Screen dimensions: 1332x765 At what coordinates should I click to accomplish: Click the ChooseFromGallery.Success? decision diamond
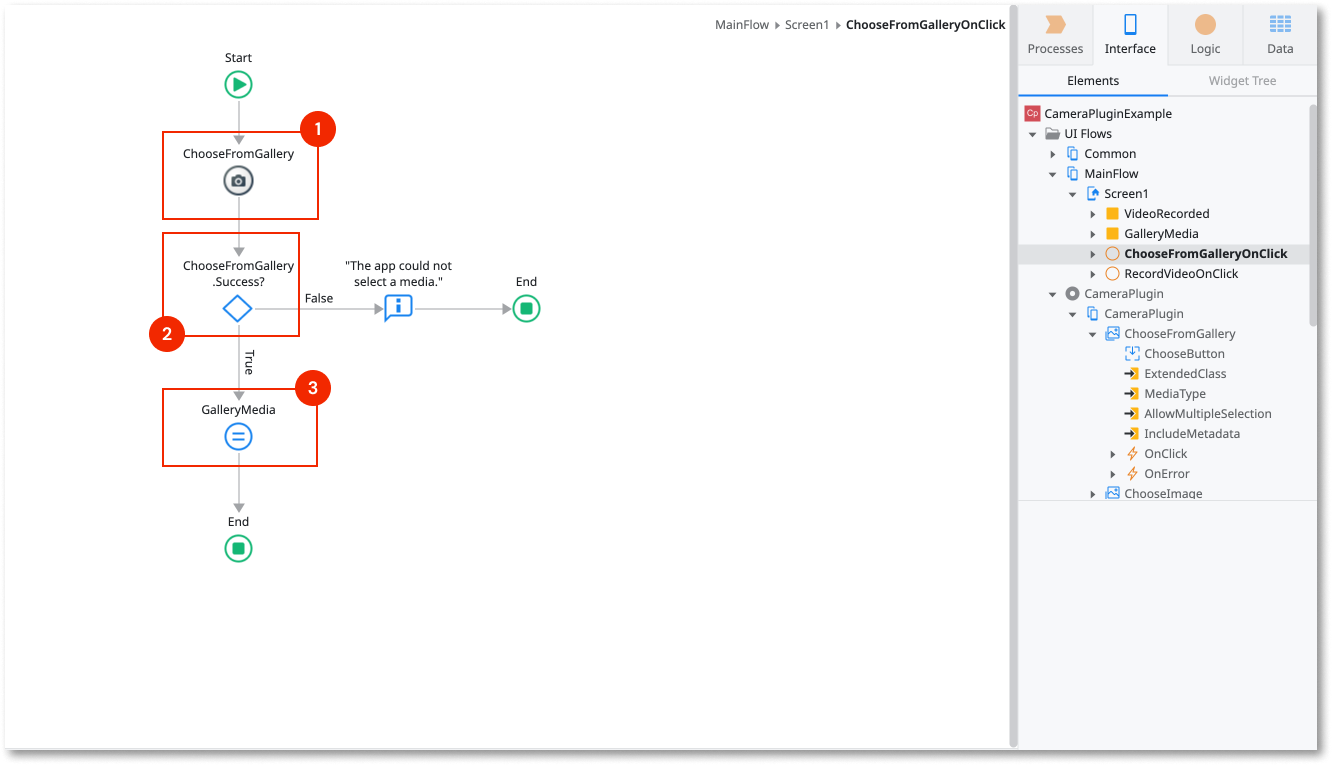coord(237,309)
